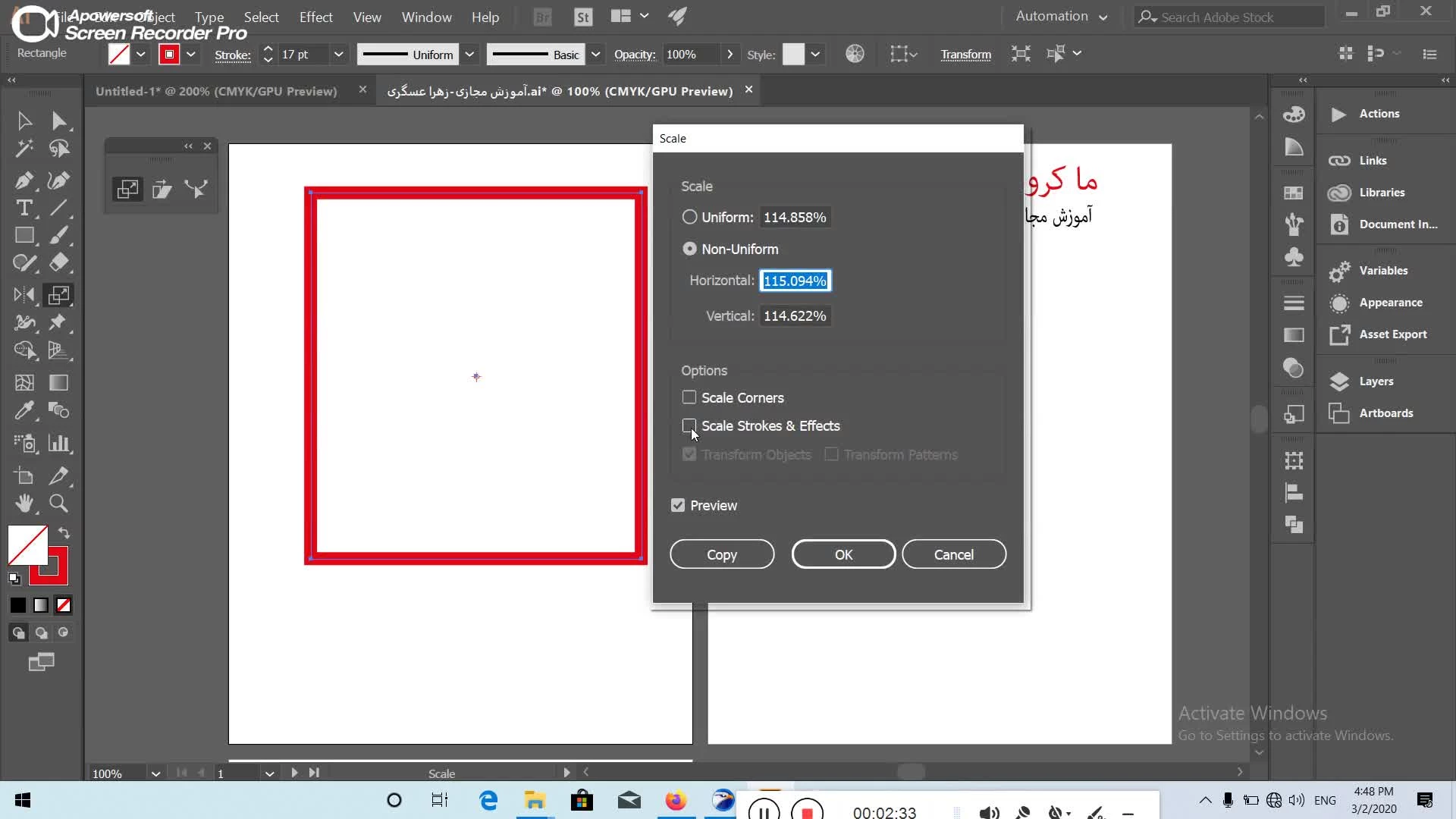Switch to the Untitled-1 document tab
The height and width of the screenshot is (819, 1456).
coord(216,91)
